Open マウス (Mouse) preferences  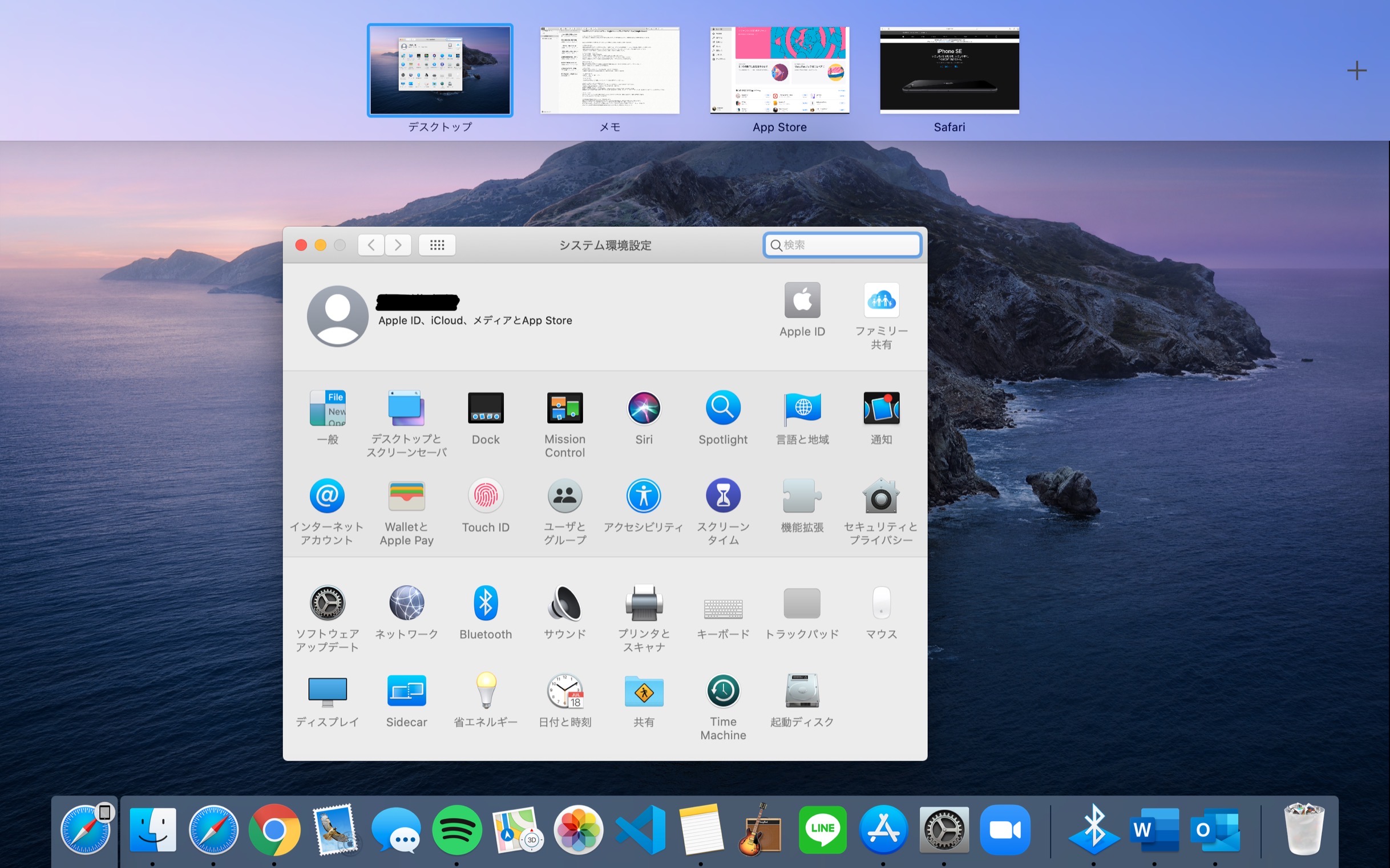pyautogui.click(x=882, y=603)
